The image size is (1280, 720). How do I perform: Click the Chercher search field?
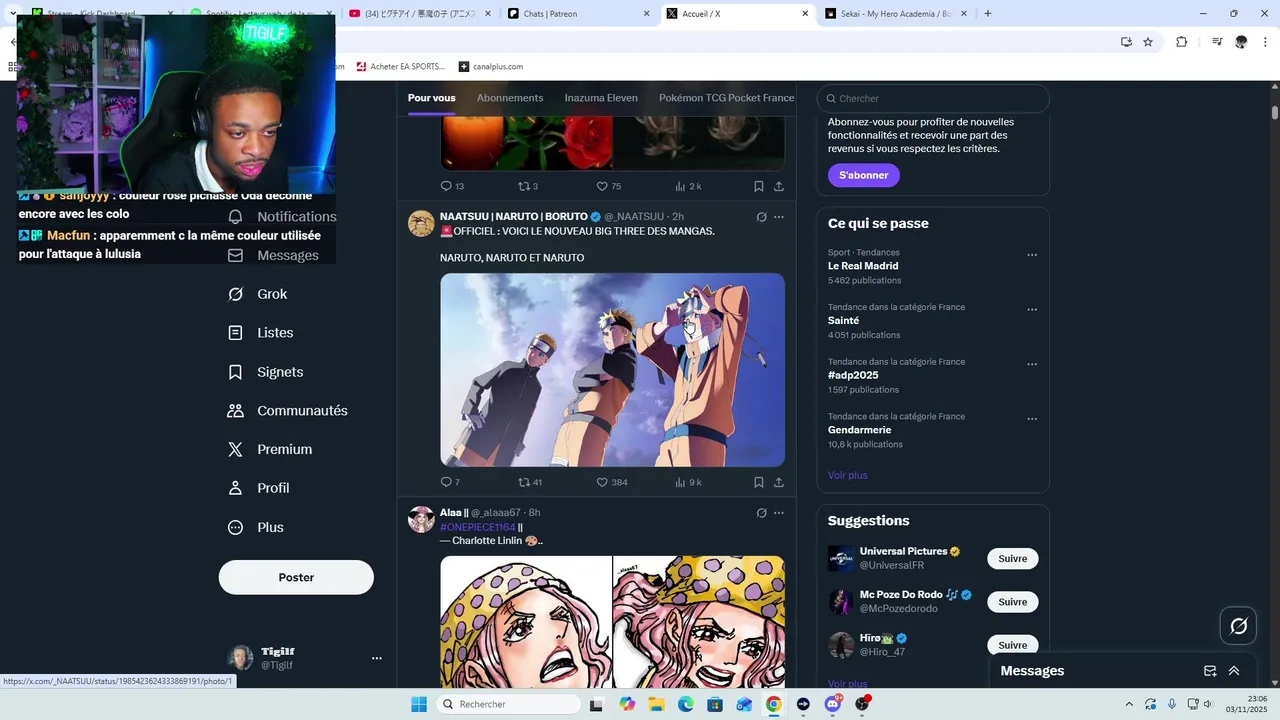pyautogui.click(x=933, y=98)
